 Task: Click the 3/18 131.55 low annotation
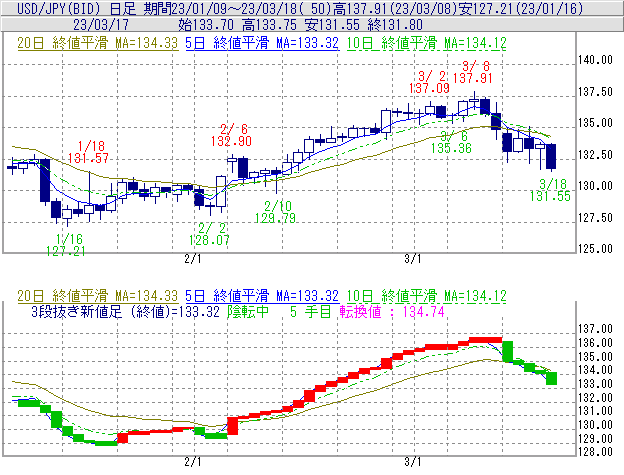click(x=550, y=190)
